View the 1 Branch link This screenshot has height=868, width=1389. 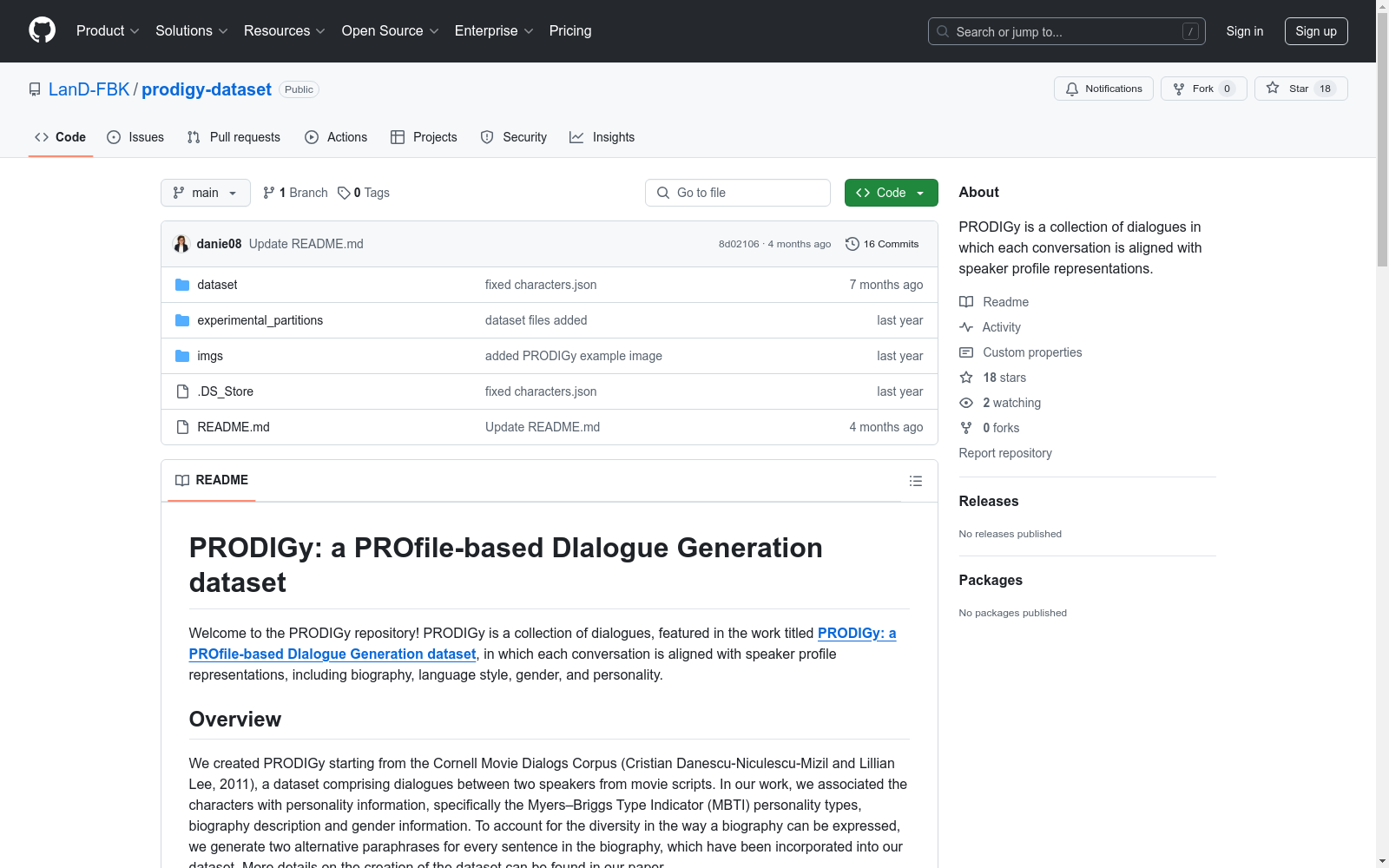click(x=295, y=193)
